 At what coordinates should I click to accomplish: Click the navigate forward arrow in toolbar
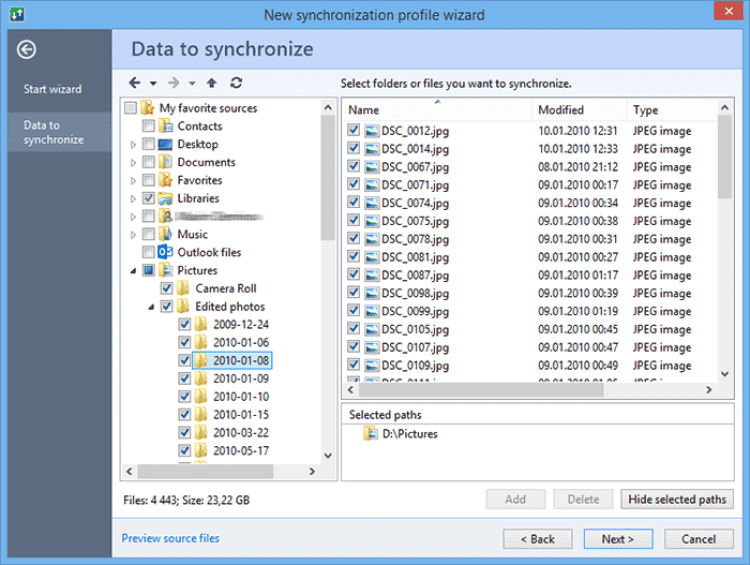tap(174, 83)
